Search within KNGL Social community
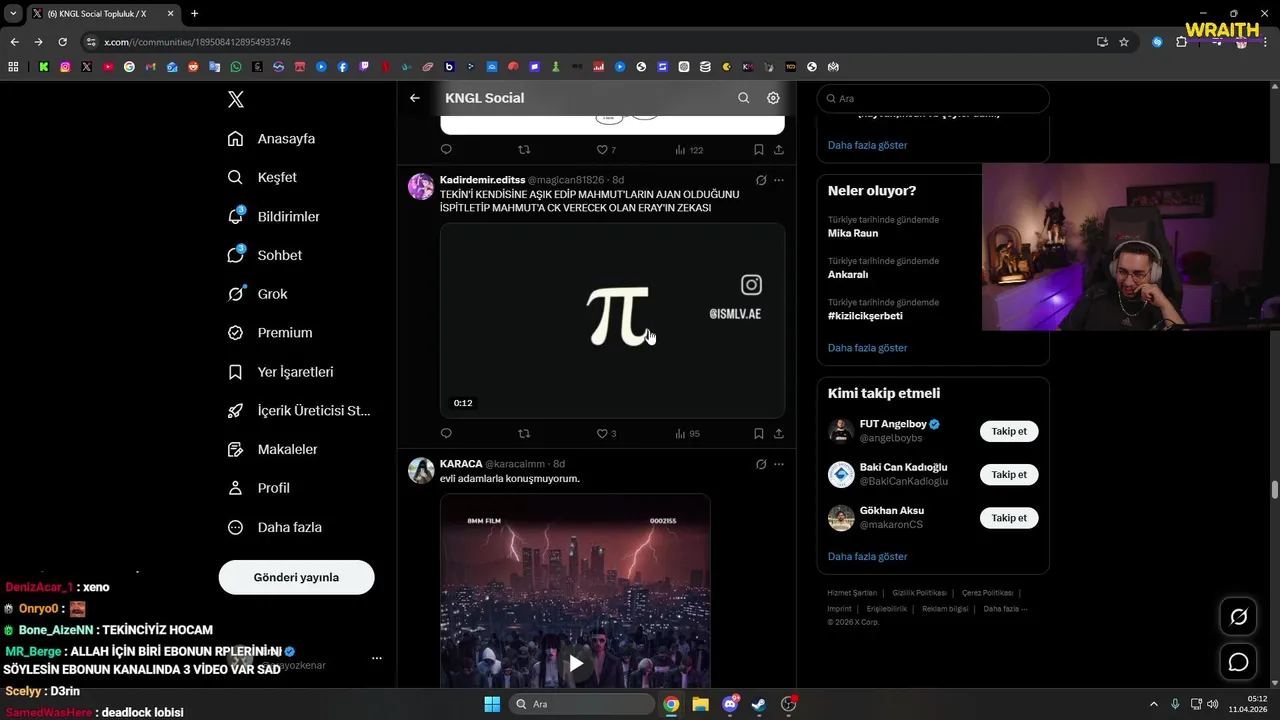This screenshot has height=720, width=1280. 743,98
